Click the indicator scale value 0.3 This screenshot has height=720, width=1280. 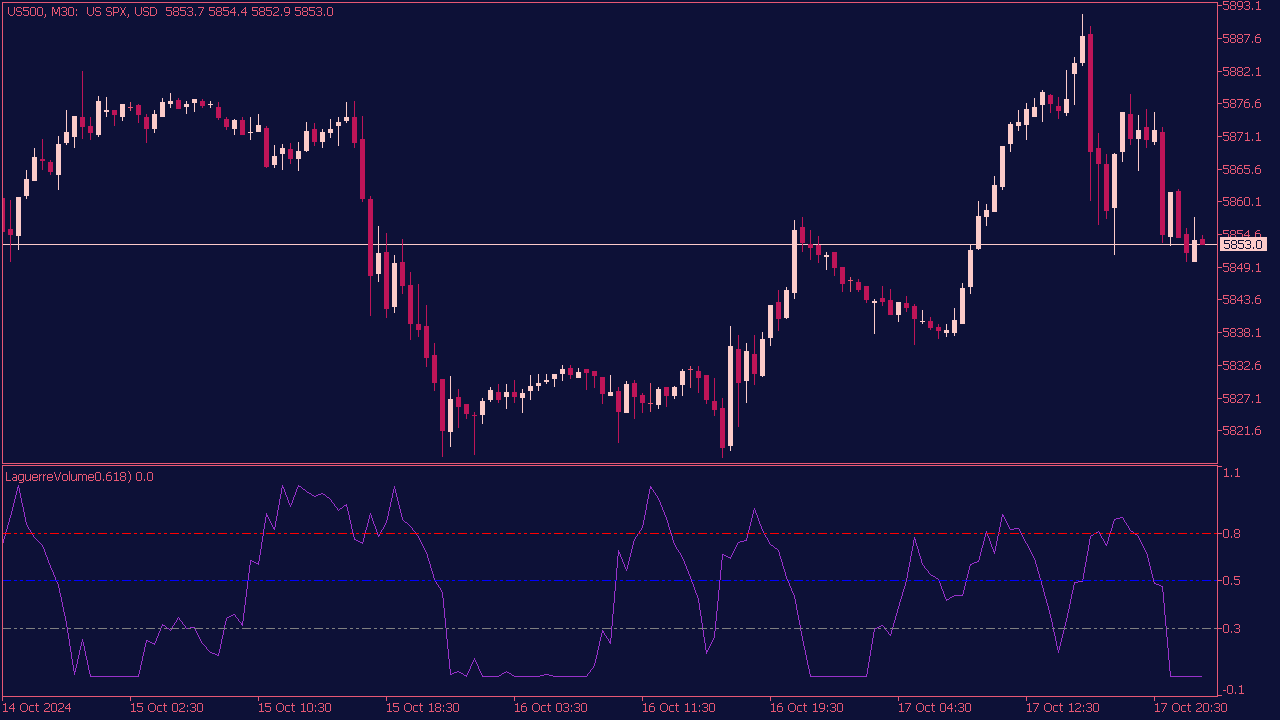coord(1232,629)
